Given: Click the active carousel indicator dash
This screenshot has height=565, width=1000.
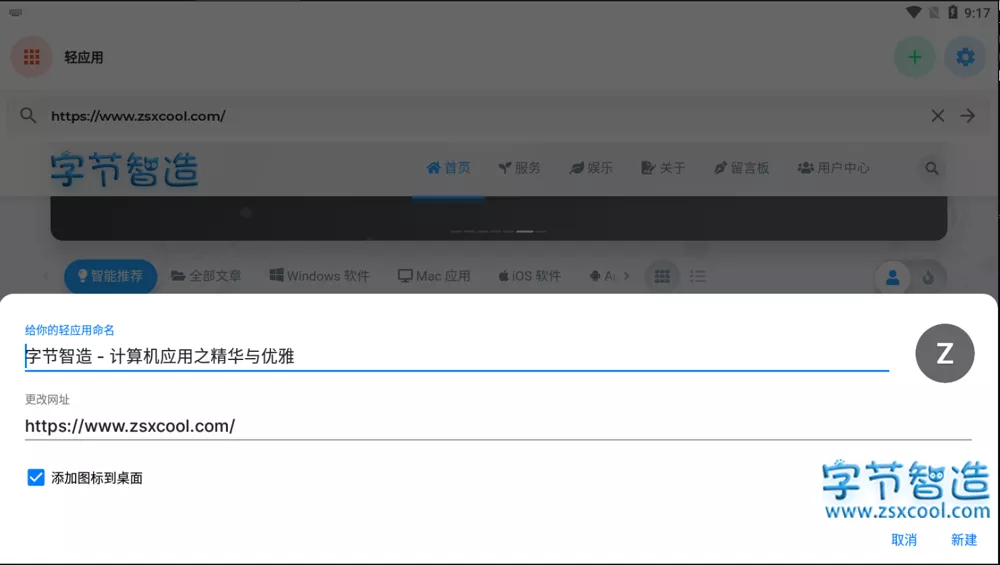Looking at the screenshot, I should click(x=524, y=231).
